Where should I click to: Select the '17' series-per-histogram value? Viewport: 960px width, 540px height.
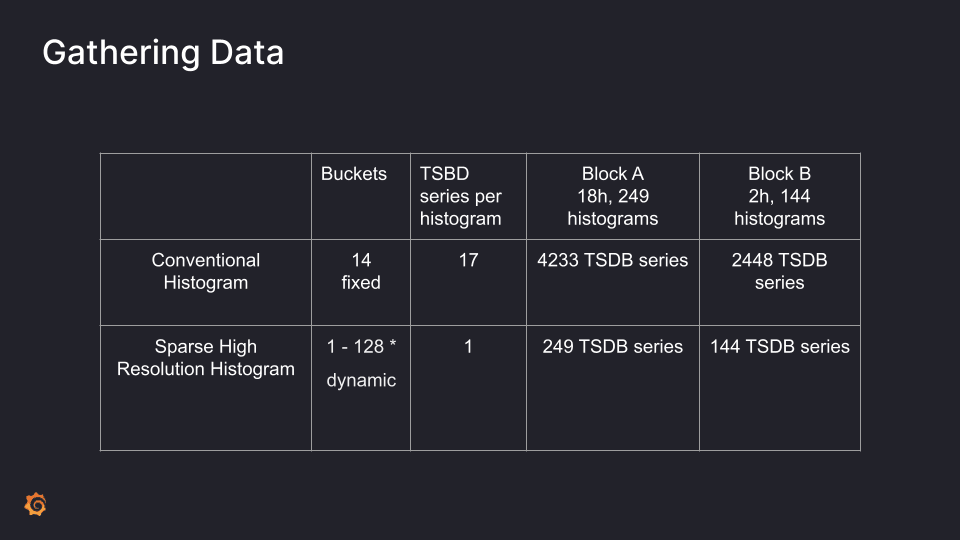pyautogui.click(x=468, y=260)
